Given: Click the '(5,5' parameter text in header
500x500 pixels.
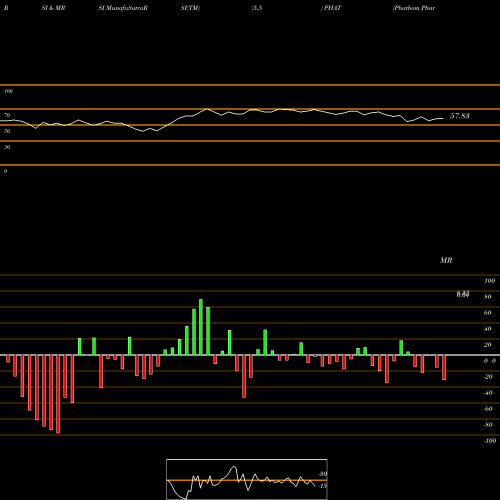Looking at the screenshot, I should [x=257, y=8].
